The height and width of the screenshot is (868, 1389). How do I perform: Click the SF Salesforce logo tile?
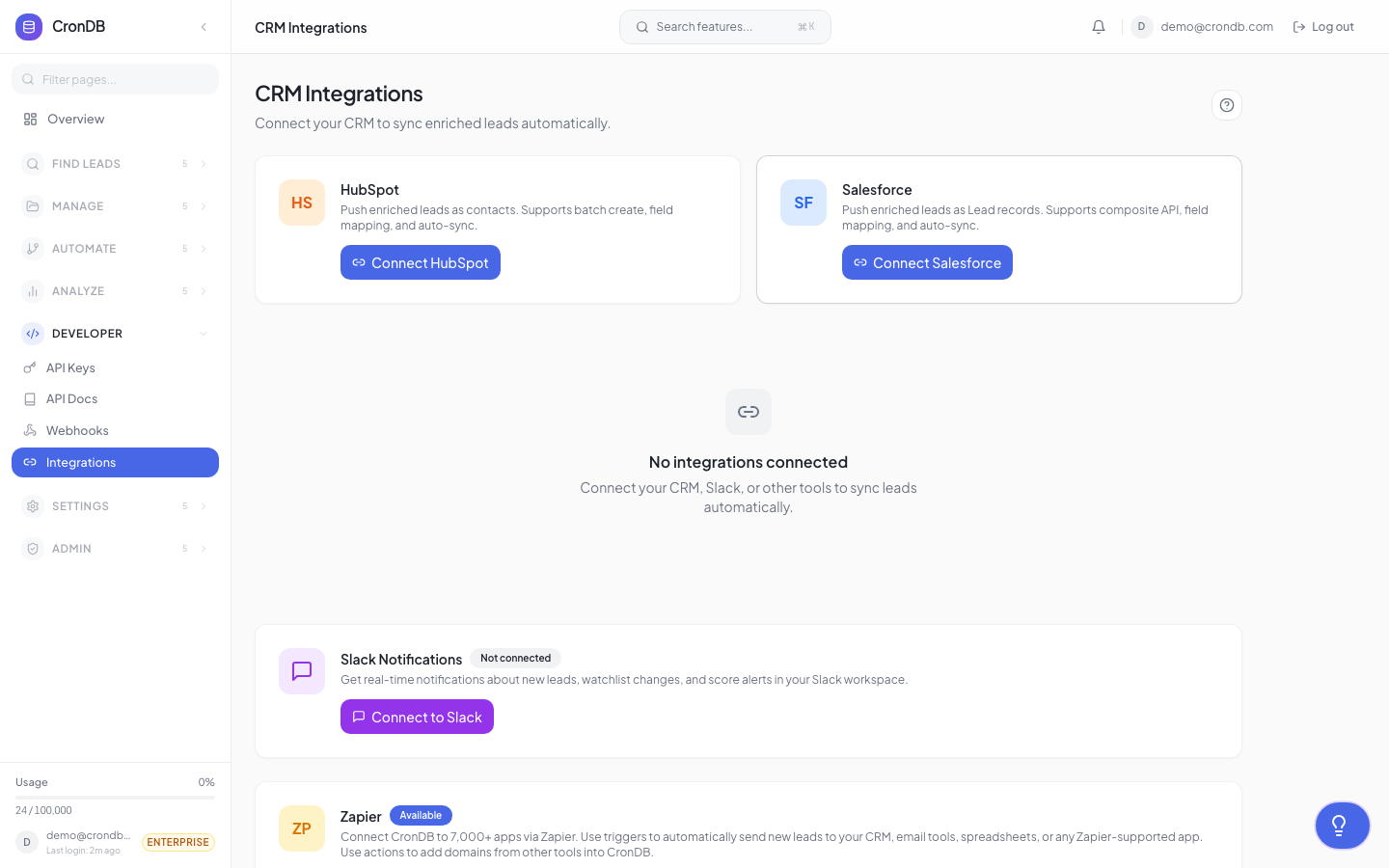tap(803, 203)
